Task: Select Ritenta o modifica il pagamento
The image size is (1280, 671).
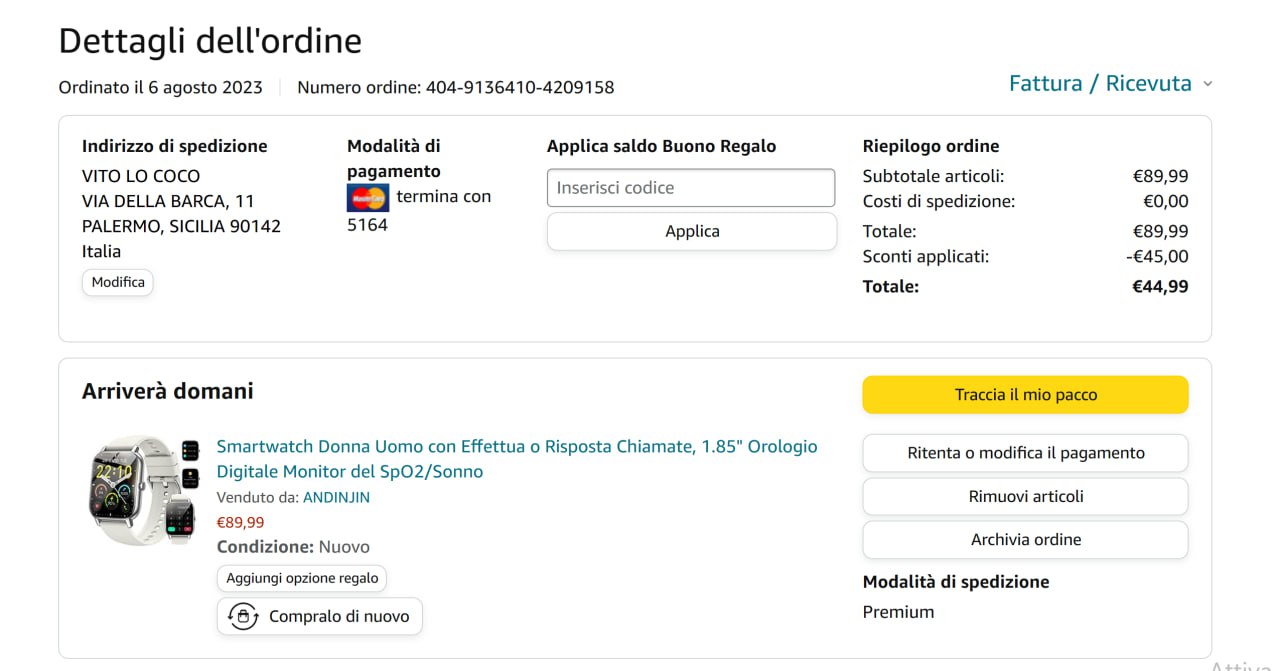Action: (1025, 453)
